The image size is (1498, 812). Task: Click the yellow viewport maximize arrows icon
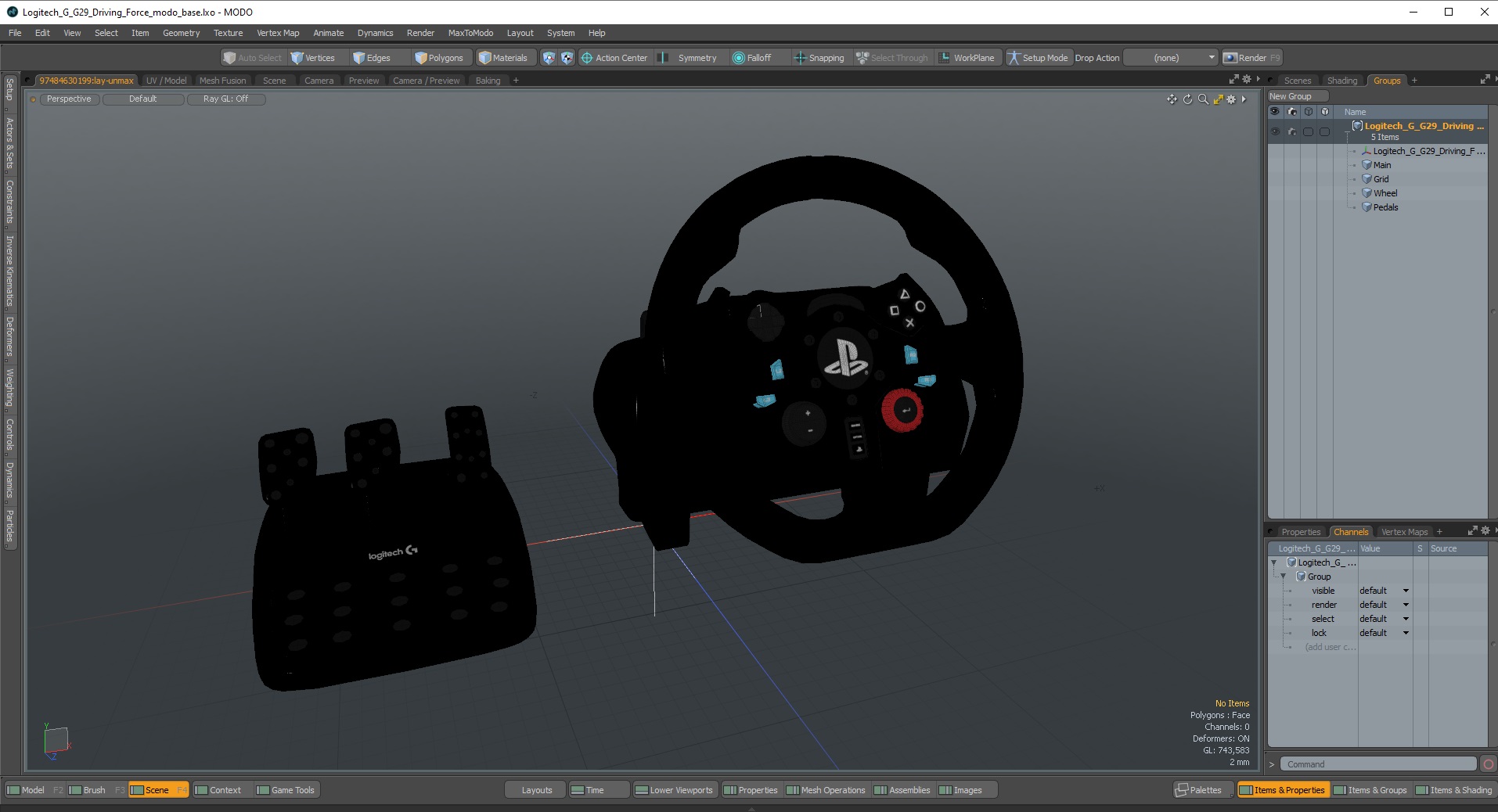(x=1218, y=99)
